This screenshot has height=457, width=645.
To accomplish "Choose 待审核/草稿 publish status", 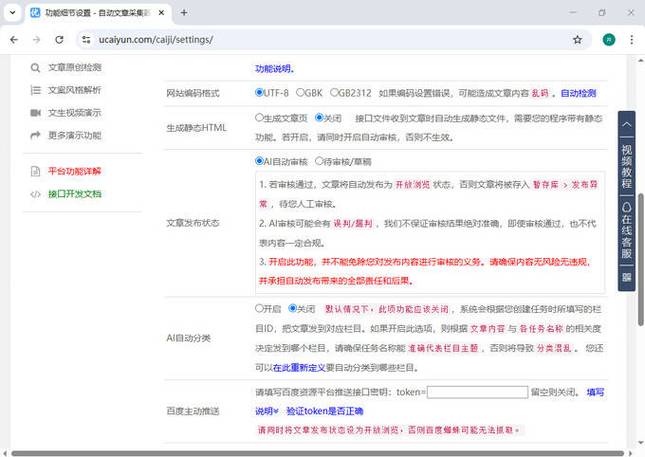I will point(319,161).
